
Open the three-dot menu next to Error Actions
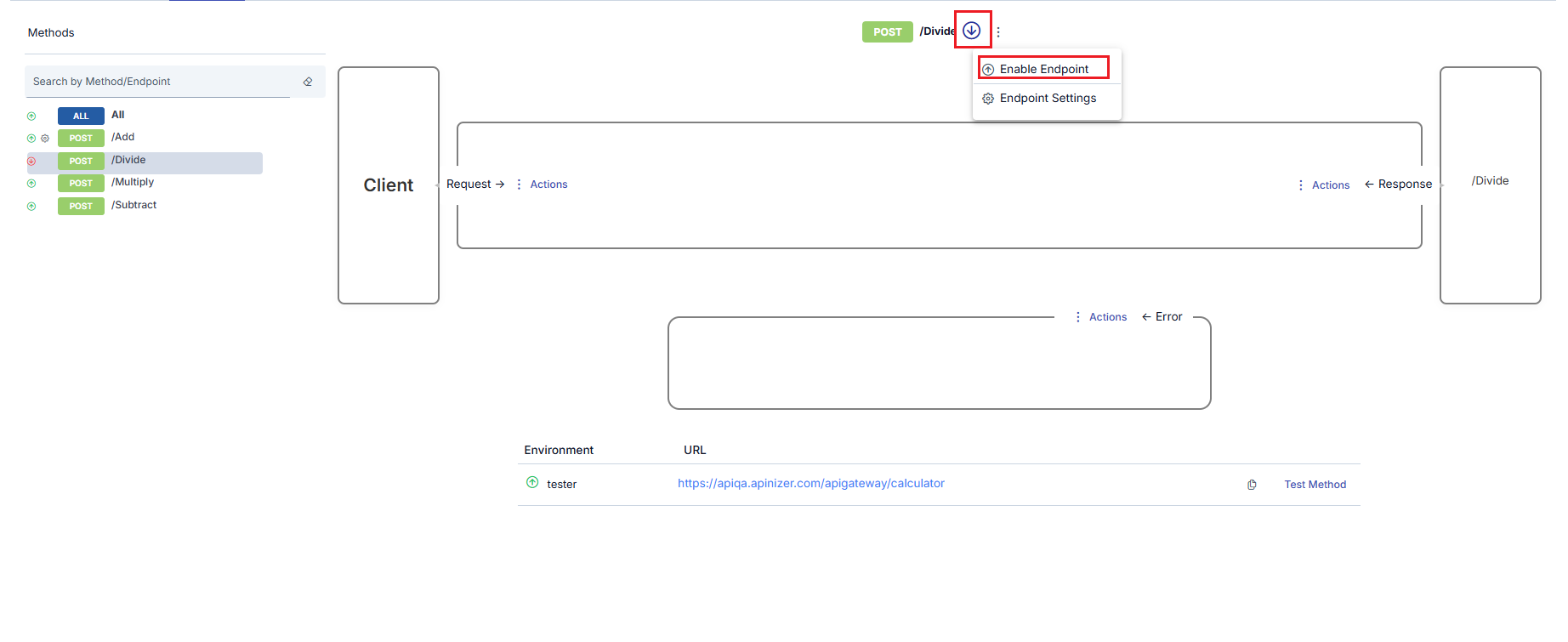pos(1078,317)
